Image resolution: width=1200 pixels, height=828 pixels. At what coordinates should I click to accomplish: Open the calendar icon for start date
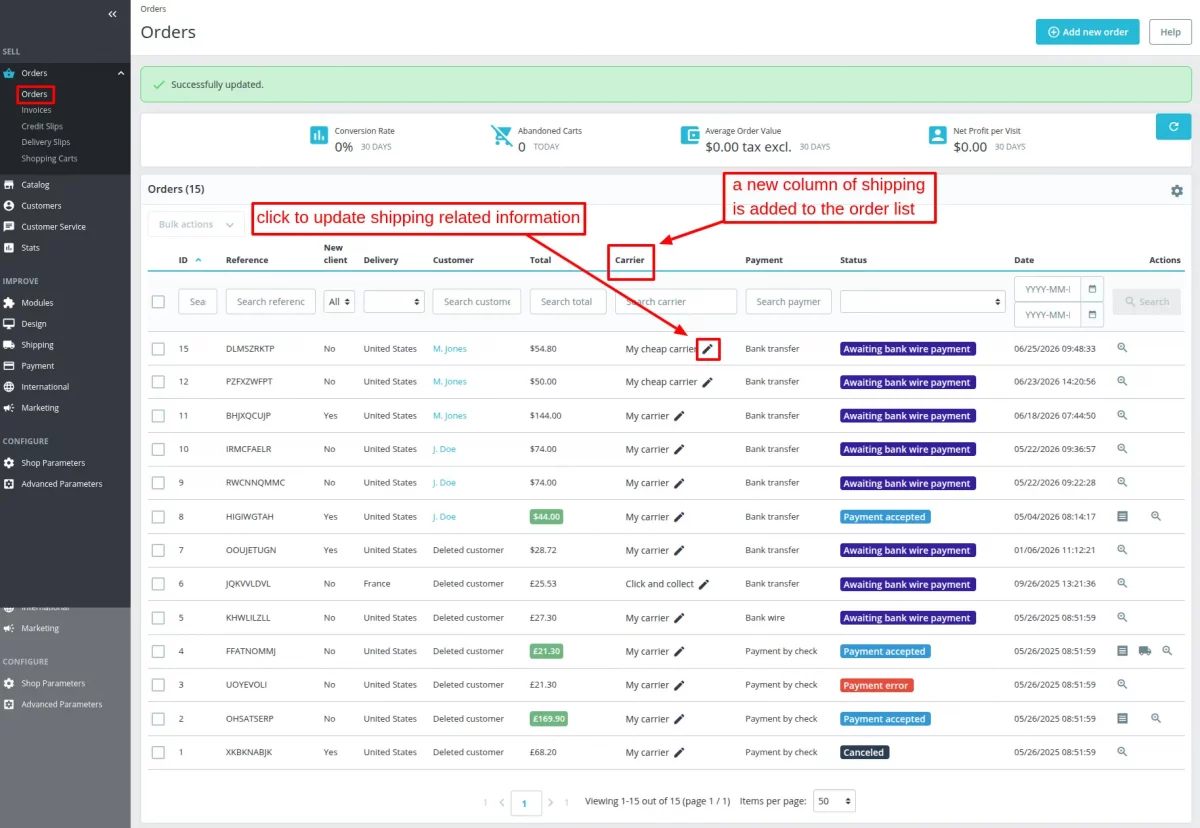[1092, 289]
